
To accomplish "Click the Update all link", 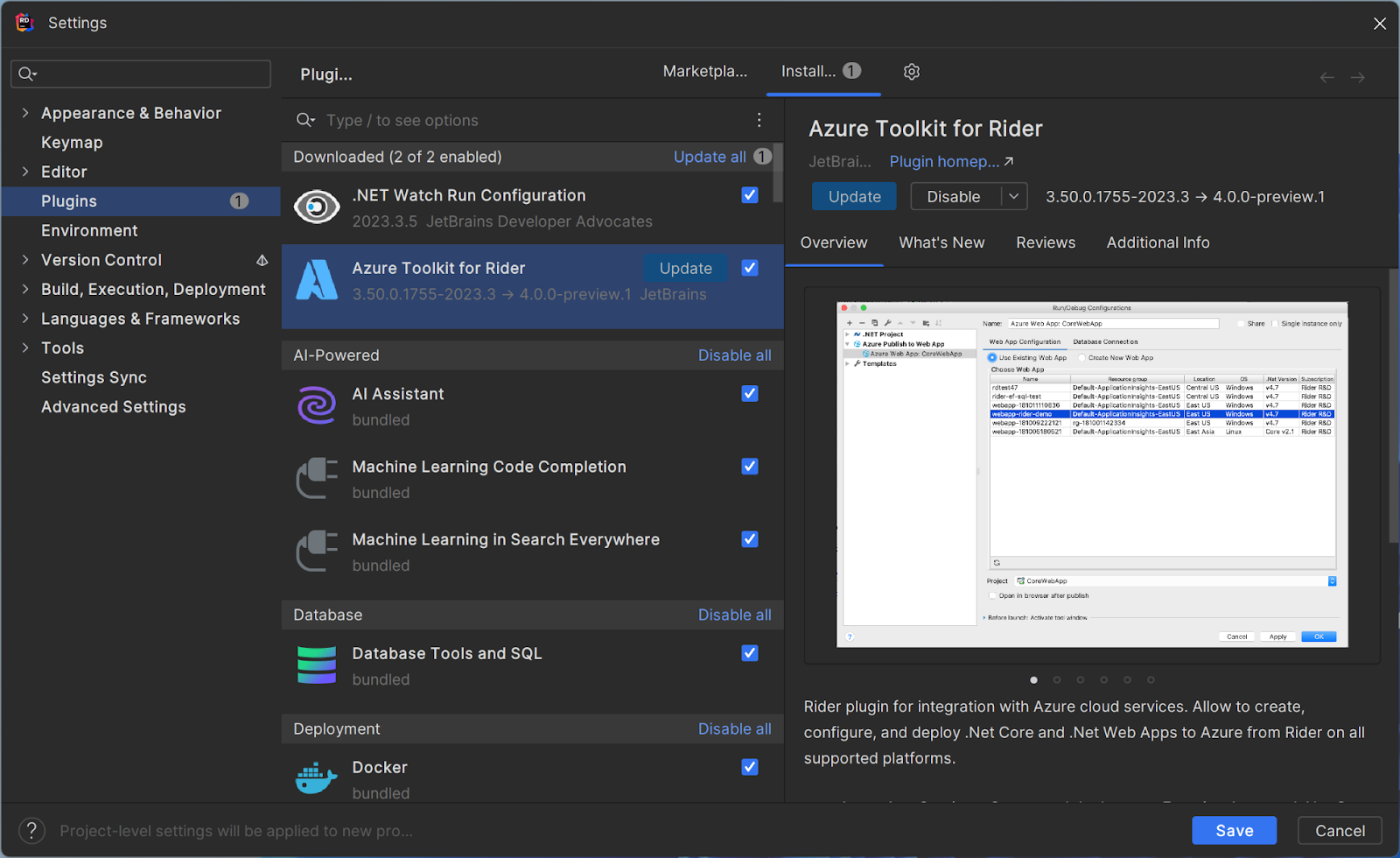I will [x=710, y=157].
